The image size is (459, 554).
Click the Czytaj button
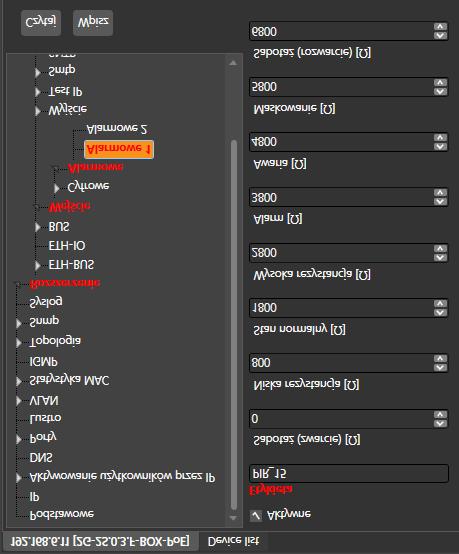(41, 23)
